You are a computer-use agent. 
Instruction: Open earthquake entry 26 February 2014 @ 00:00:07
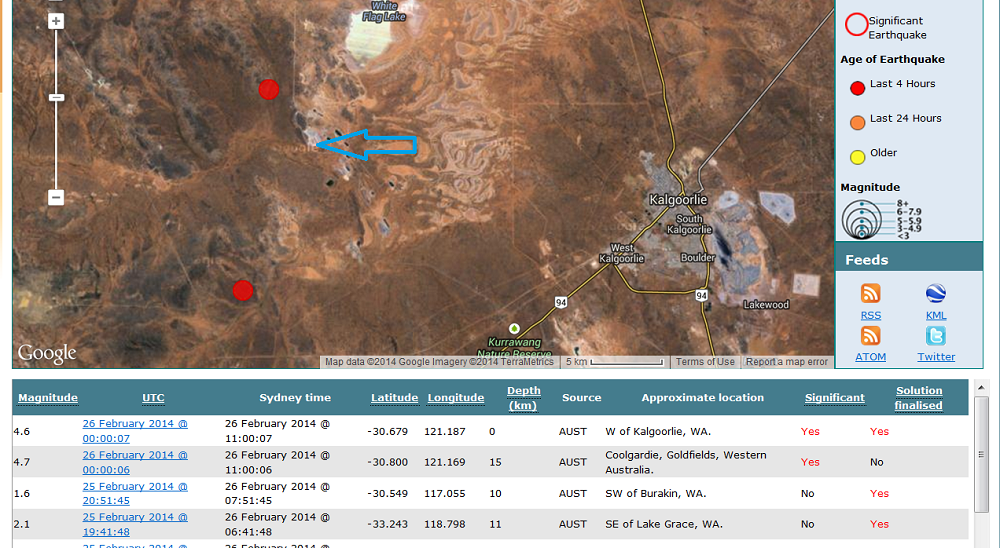(134, 430)
